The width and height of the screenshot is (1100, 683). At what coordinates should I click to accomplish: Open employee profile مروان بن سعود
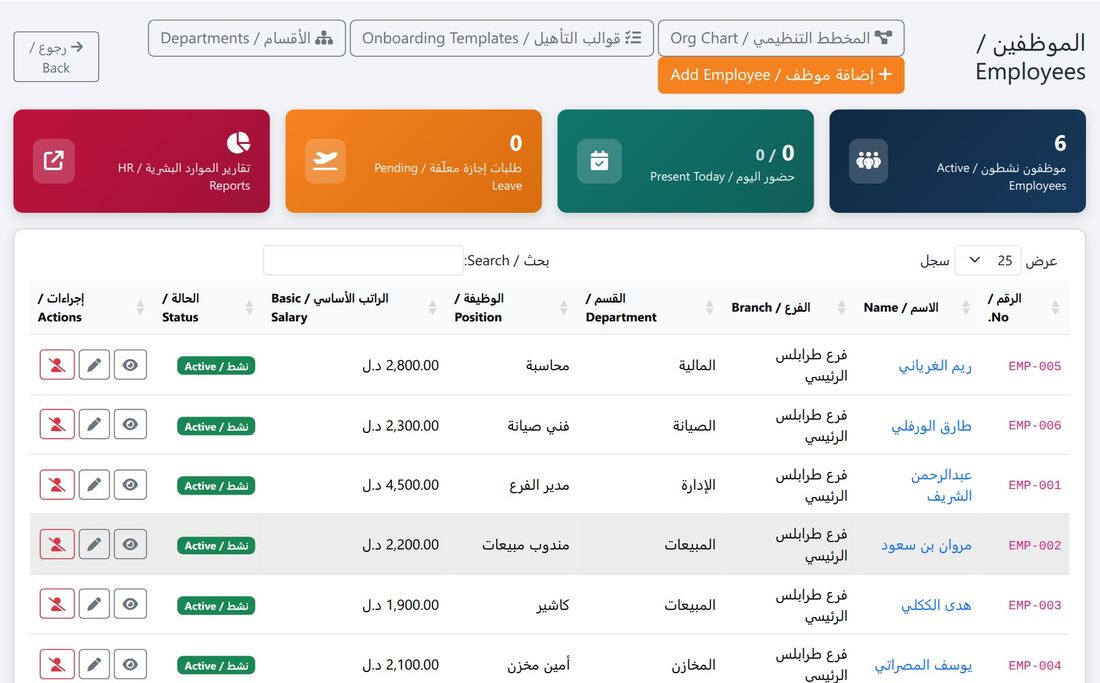pos(926,545)
